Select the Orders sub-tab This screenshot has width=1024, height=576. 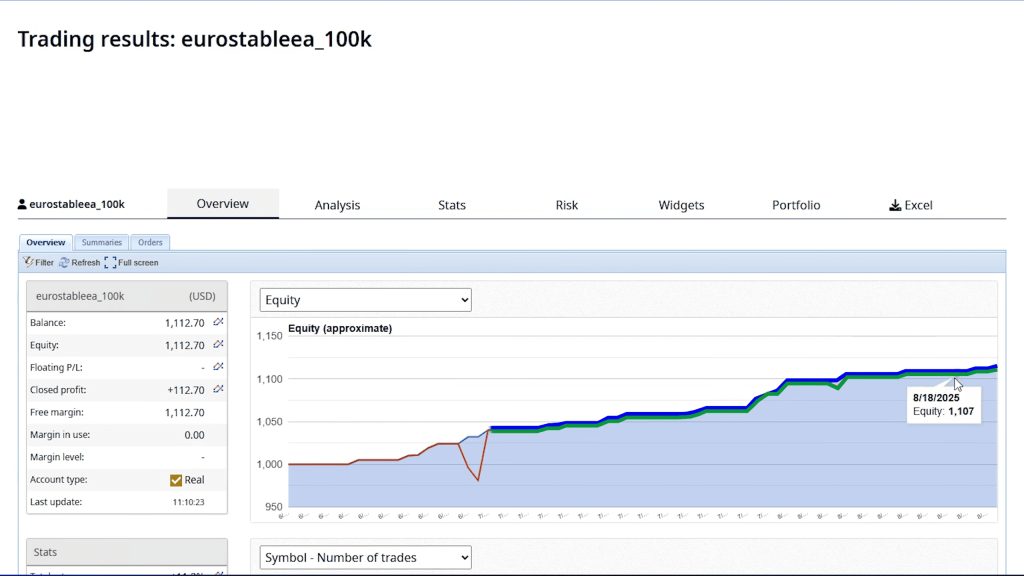pyautogui.click(x=150, y=242)
